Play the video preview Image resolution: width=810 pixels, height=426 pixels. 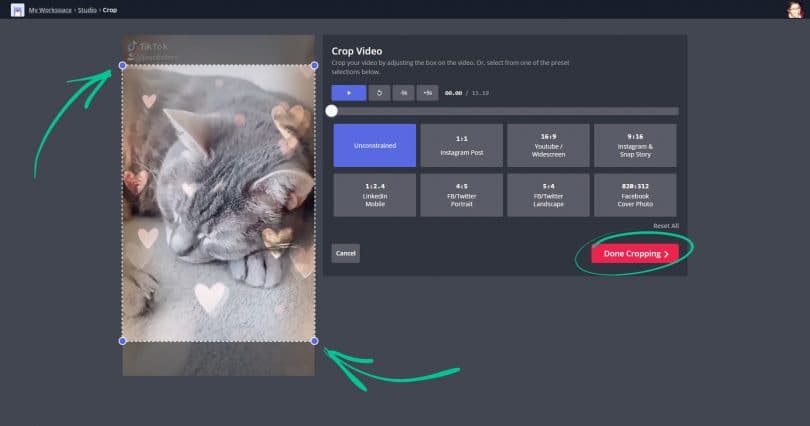(x=349, y=93)
